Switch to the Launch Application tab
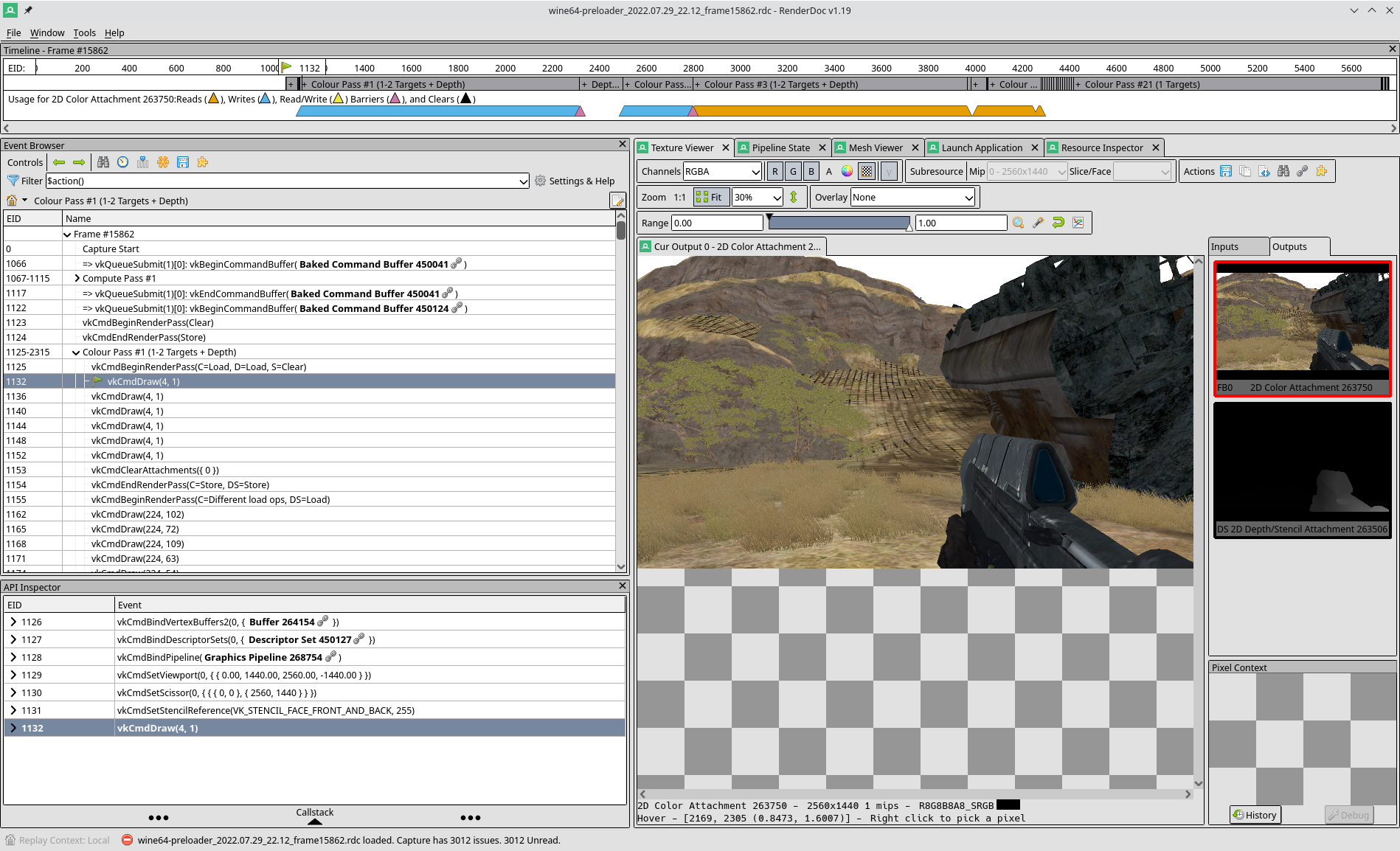 coord(982,147)
